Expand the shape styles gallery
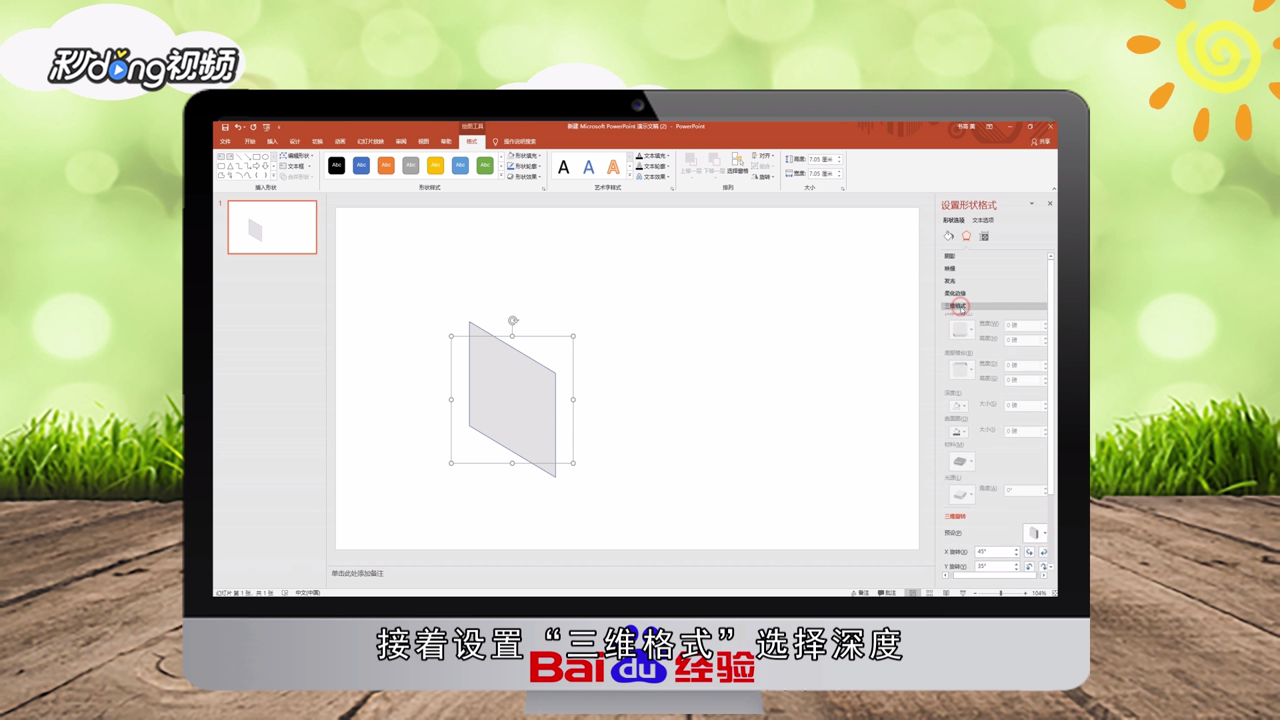 (x=501, y=176)
